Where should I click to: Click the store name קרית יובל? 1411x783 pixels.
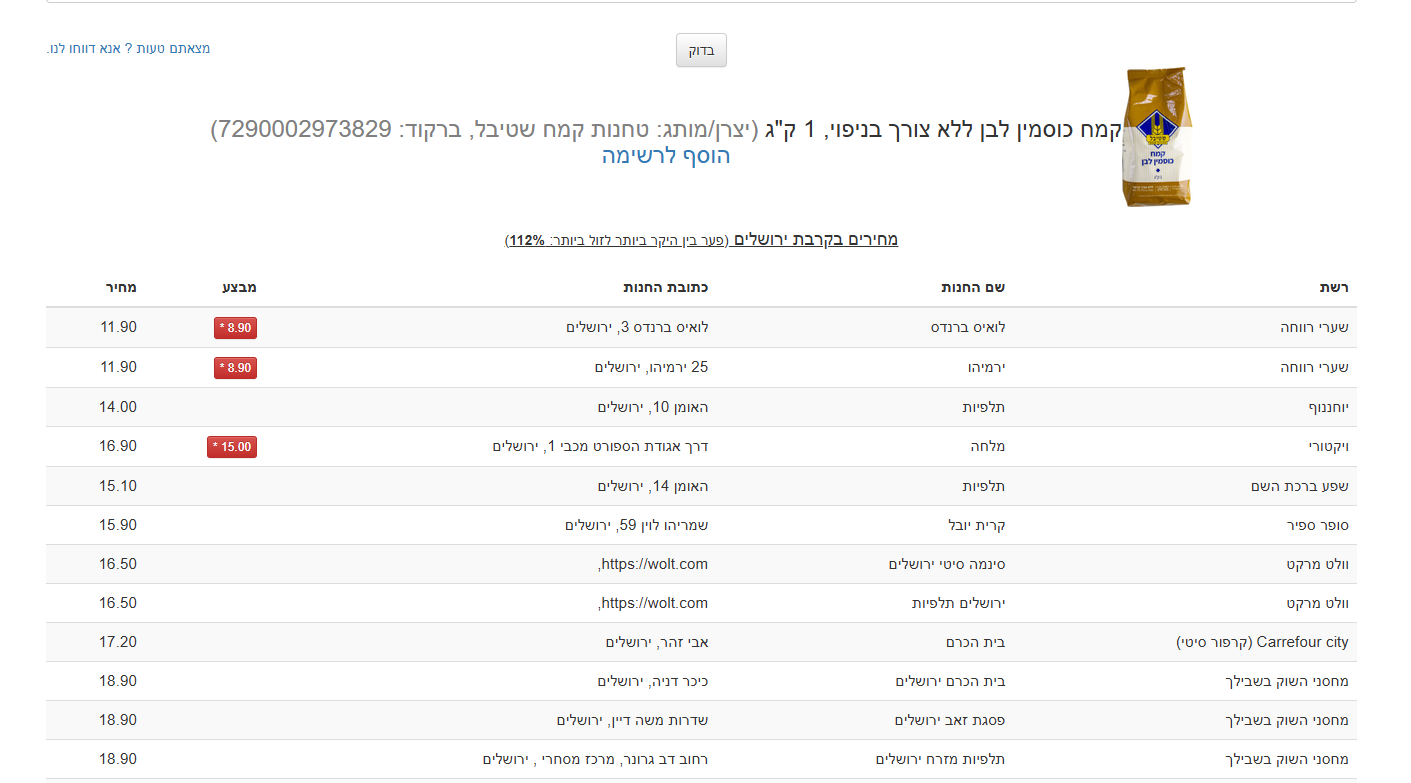pos(975,524)
